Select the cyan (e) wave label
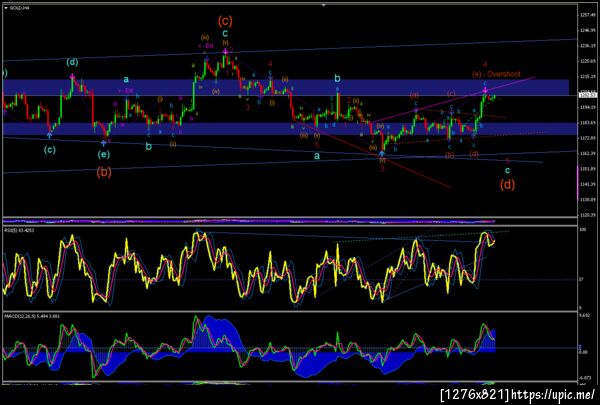 point(103,154)
